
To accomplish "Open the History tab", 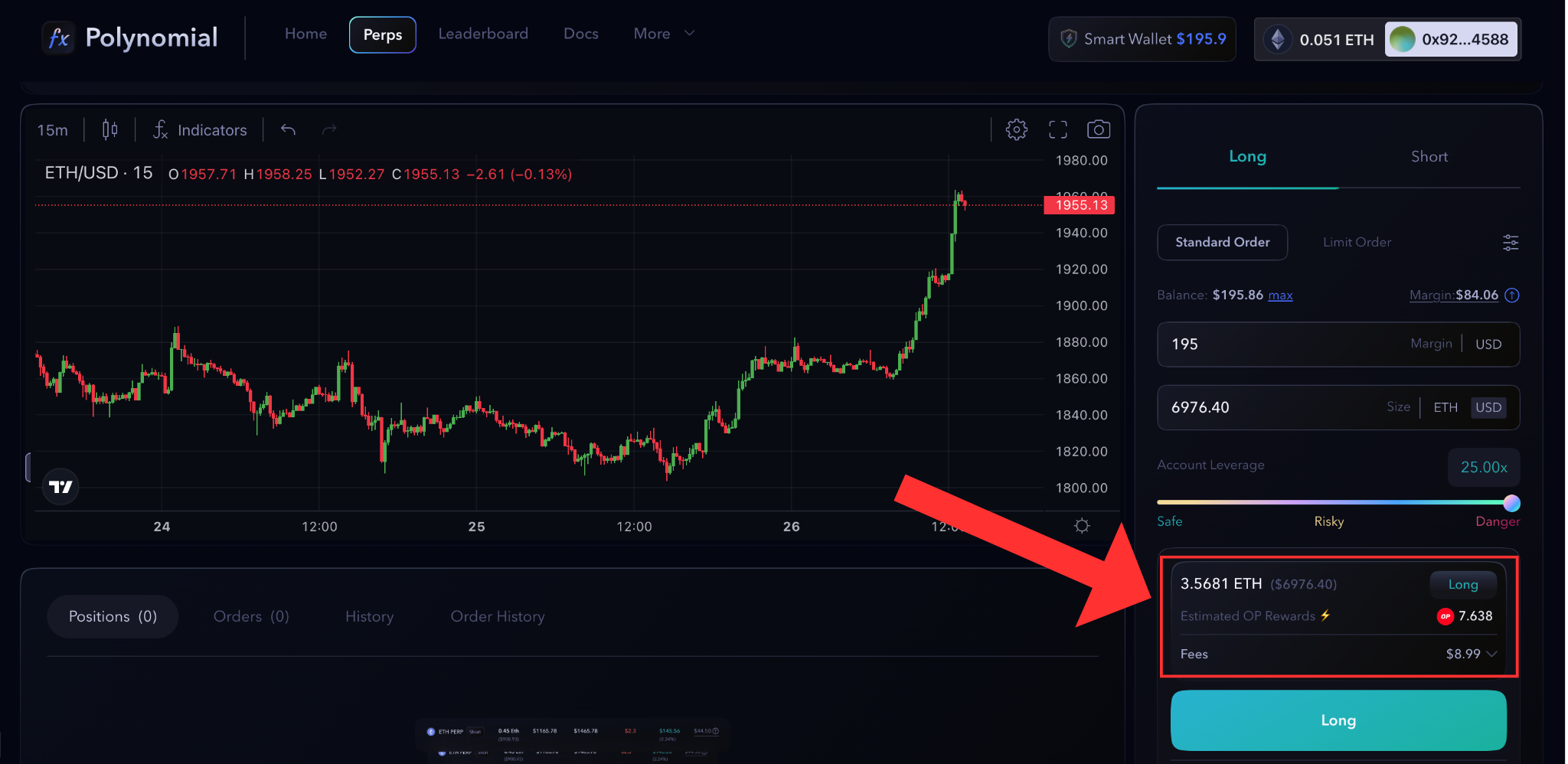I will pos(369,616).
